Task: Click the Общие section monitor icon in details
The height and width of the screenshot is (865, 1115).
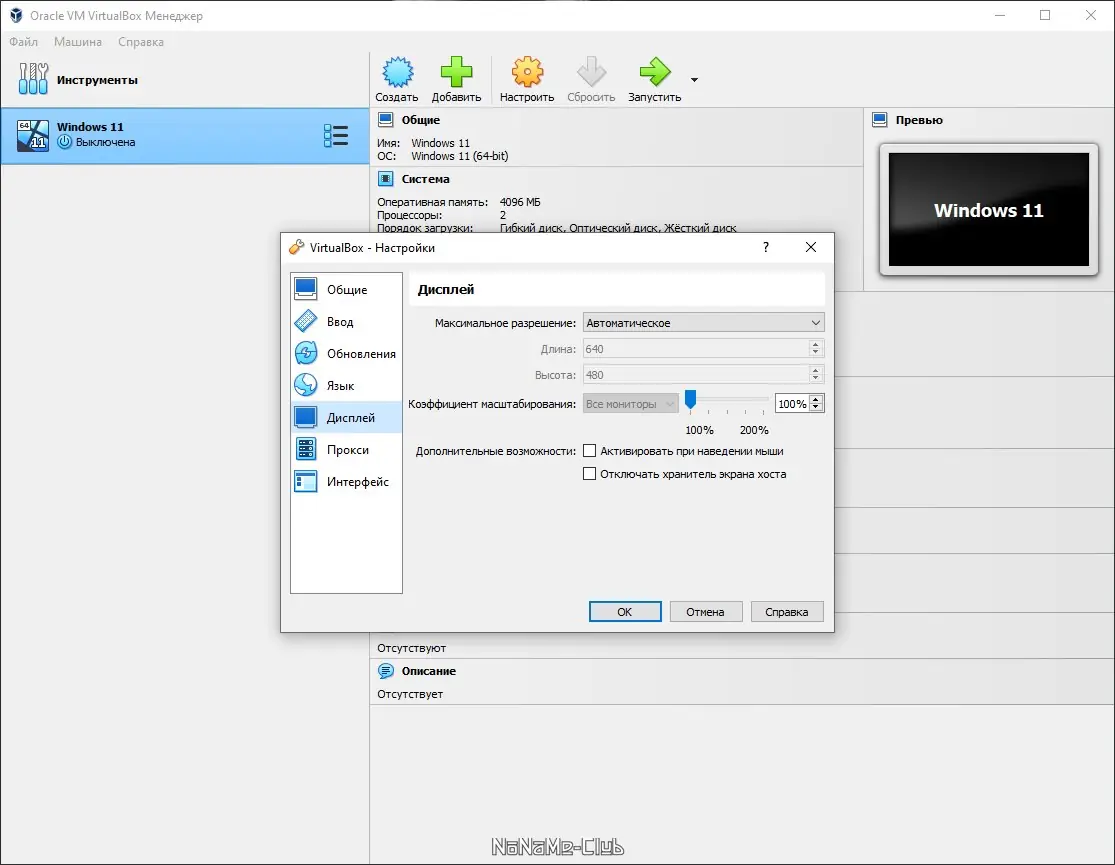Action: point(385,120)
